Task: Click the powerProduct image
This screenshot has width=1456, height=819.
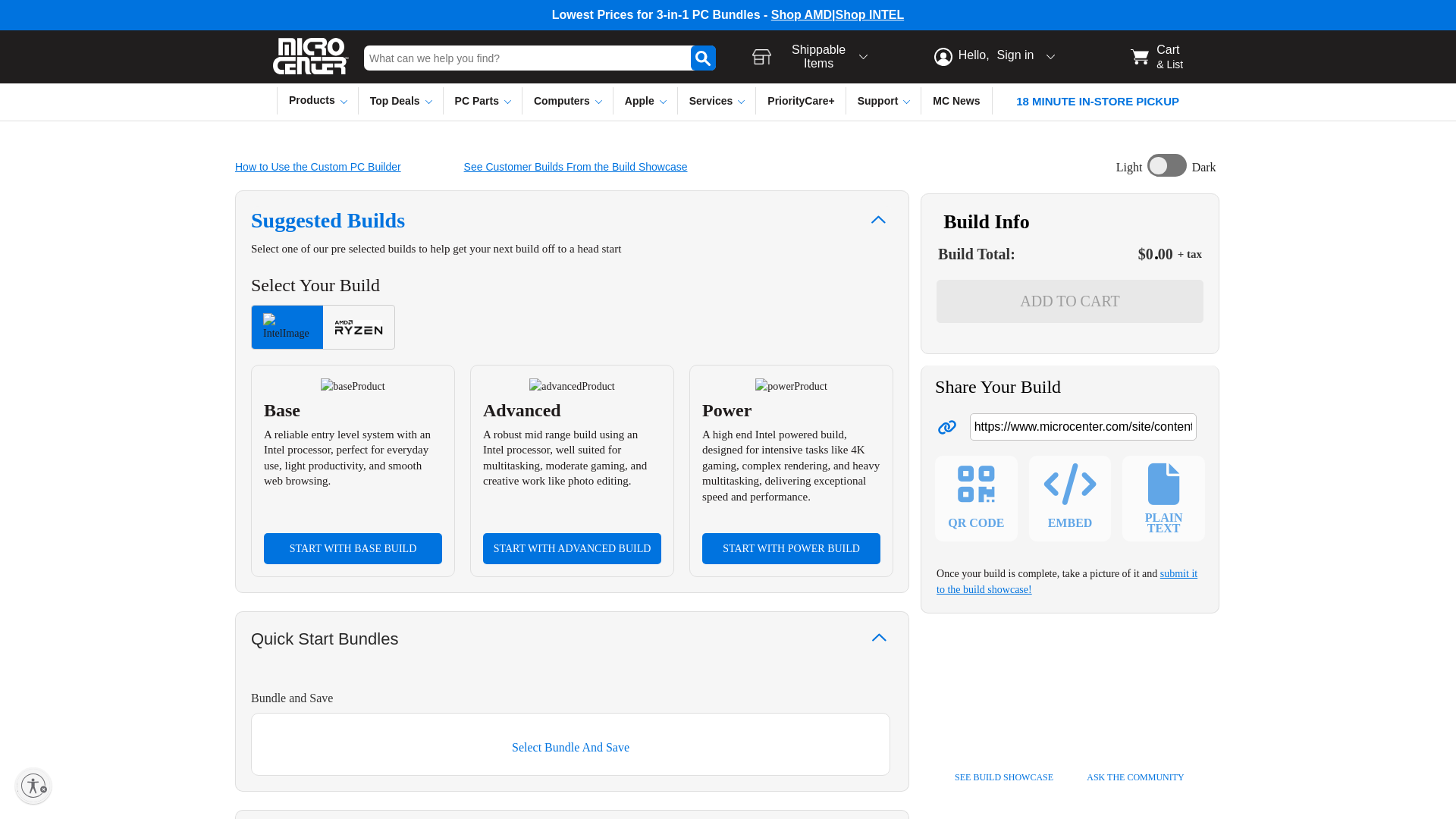Action: pyautogui.click(x=791, y=386)
